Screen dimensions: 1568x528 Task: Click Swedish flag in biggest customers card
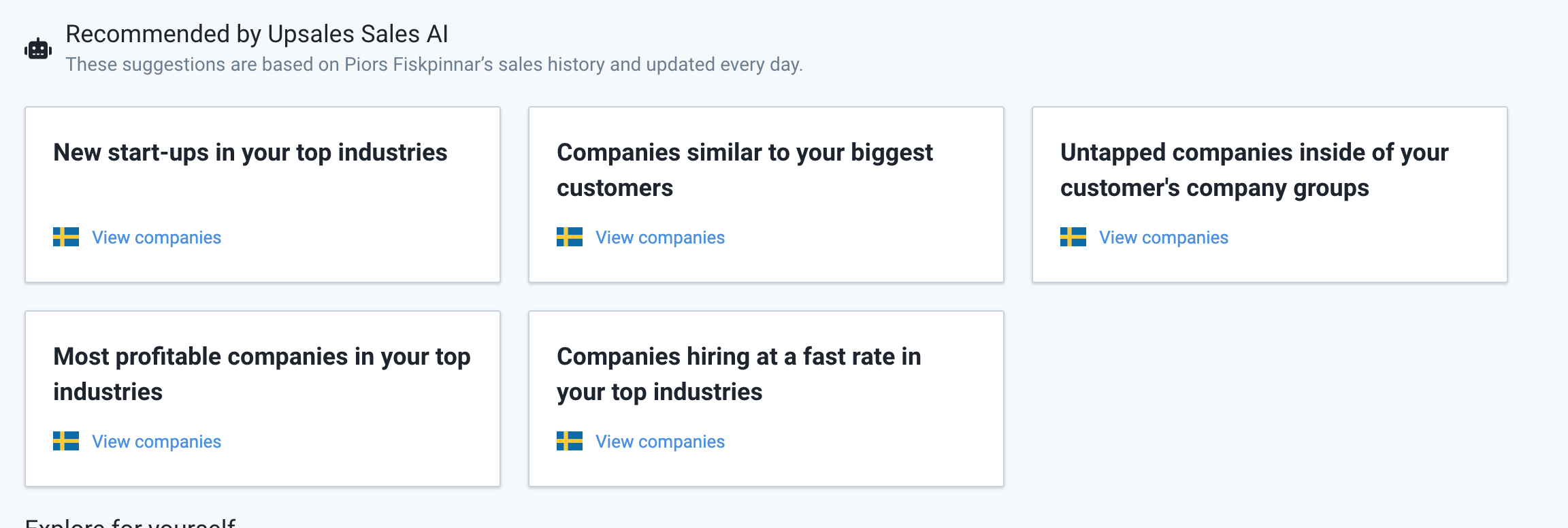(570, 237)
